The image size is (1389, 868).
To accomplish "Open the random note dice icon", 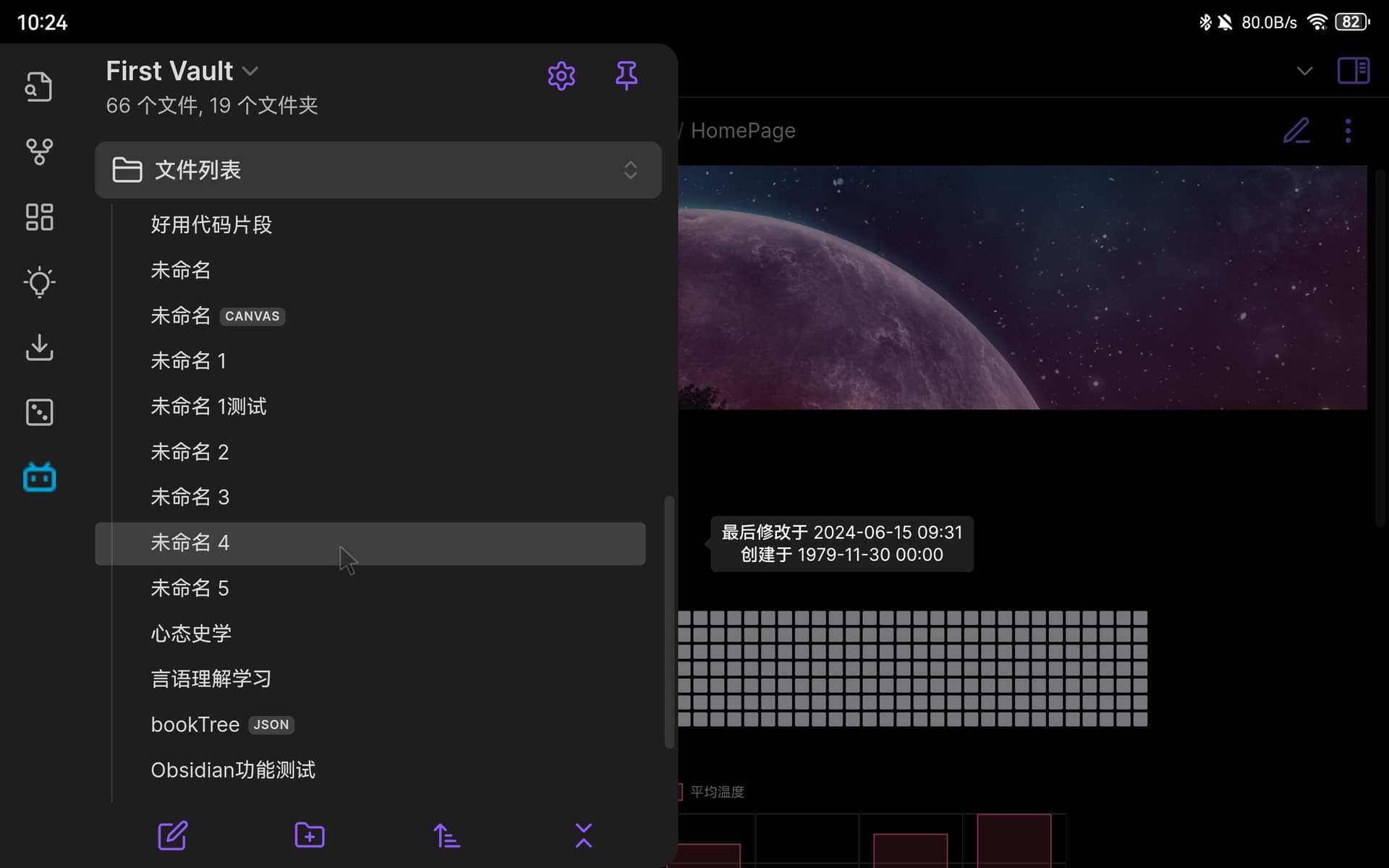I will pyautogui.click(x=39, y=412).
